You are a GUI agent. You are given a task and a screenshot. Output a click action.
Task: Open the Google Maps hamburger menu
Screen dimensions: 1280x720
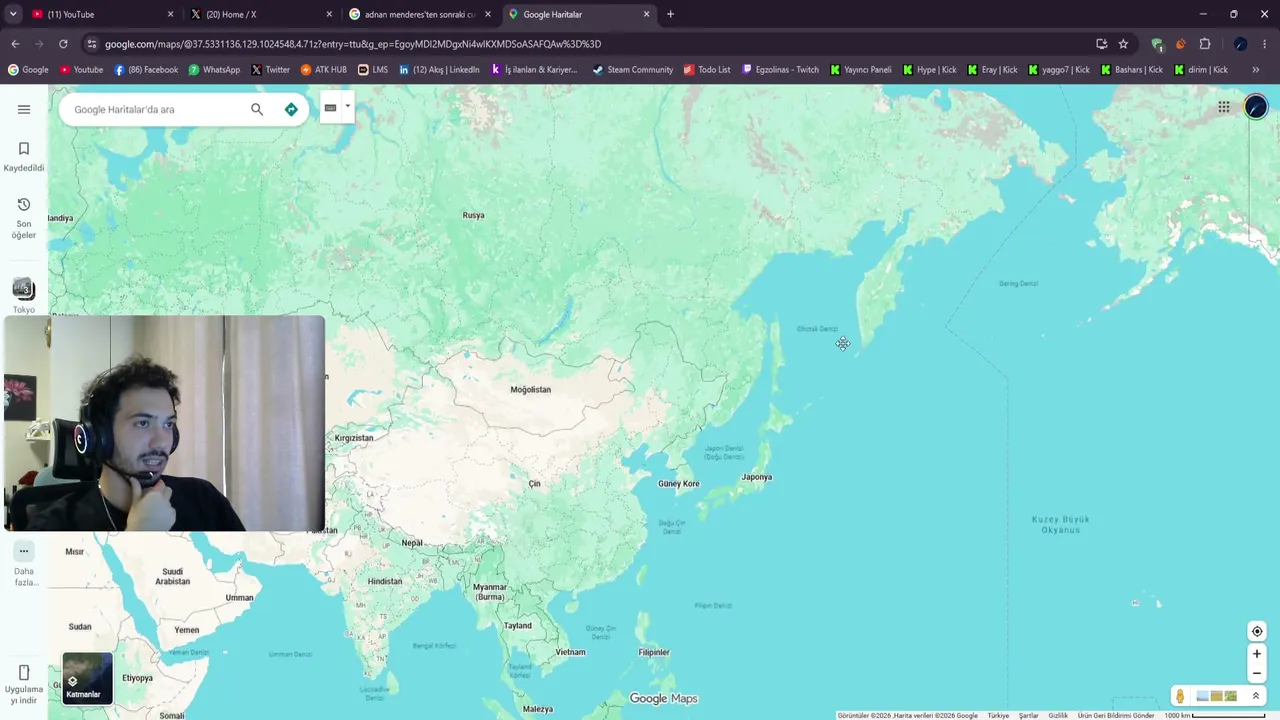tap(24, 109)
